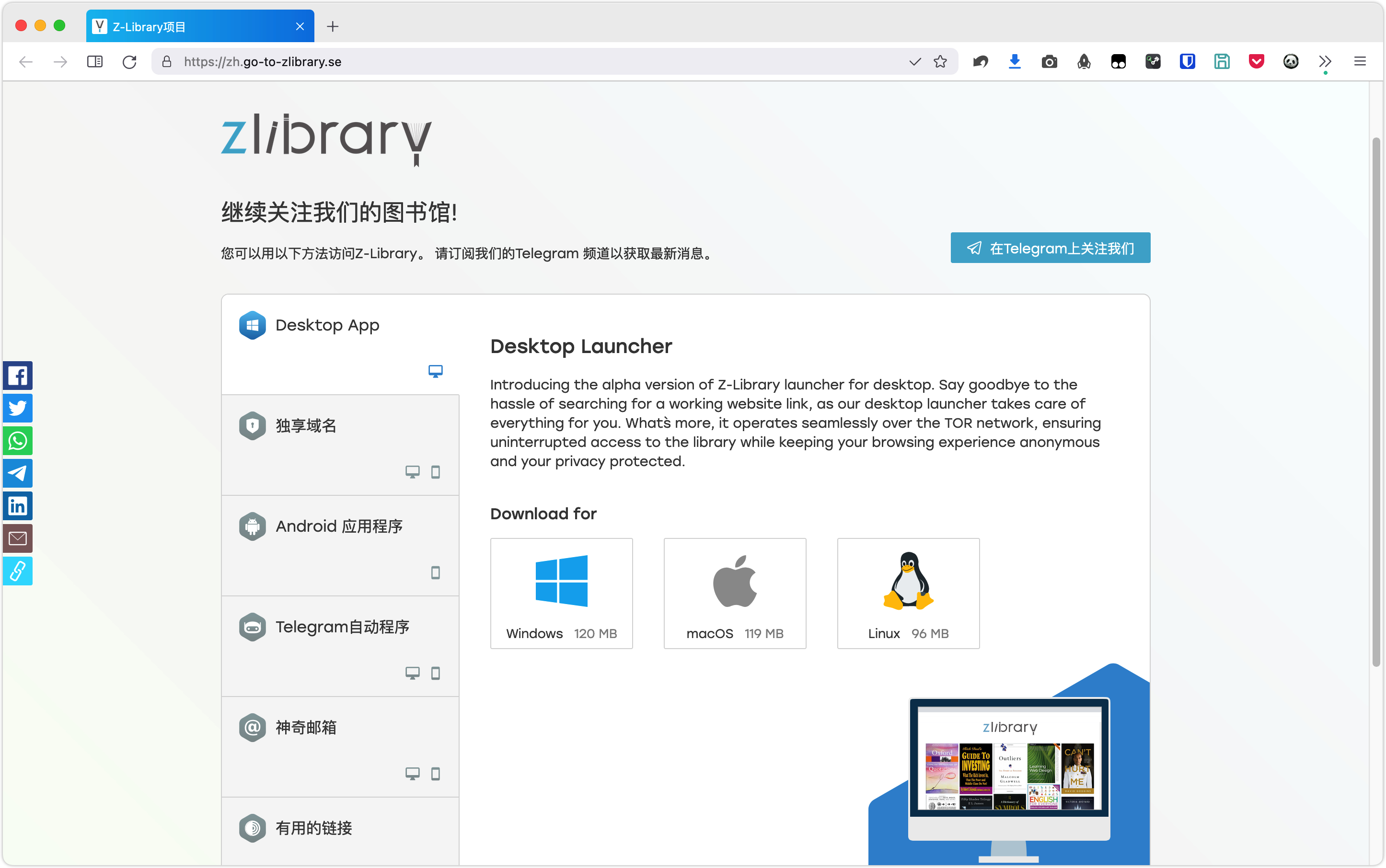Screen dimensions: 1386x868
Task: Save this page to Pocket
Action: point(1257,61)
